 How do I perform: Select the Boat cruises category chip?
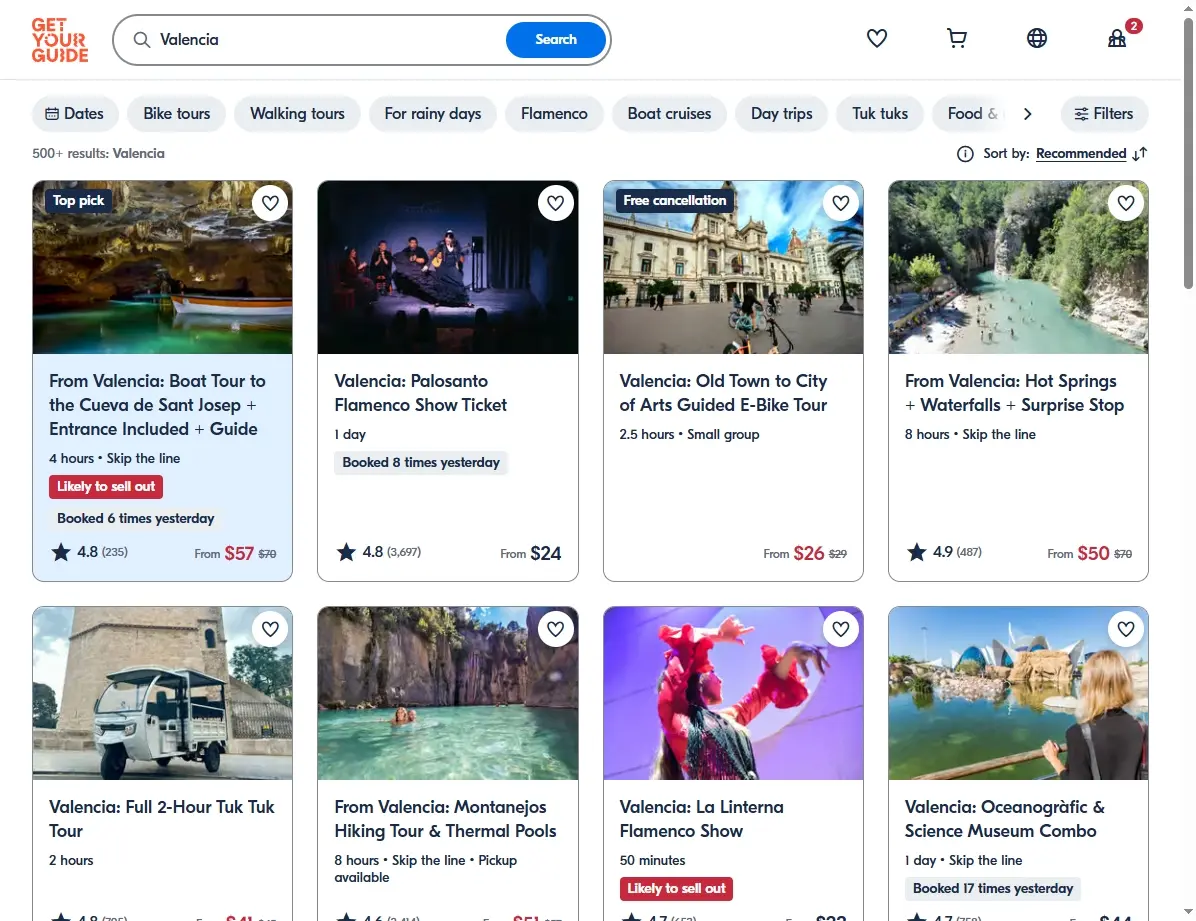[x=669, y=114]
